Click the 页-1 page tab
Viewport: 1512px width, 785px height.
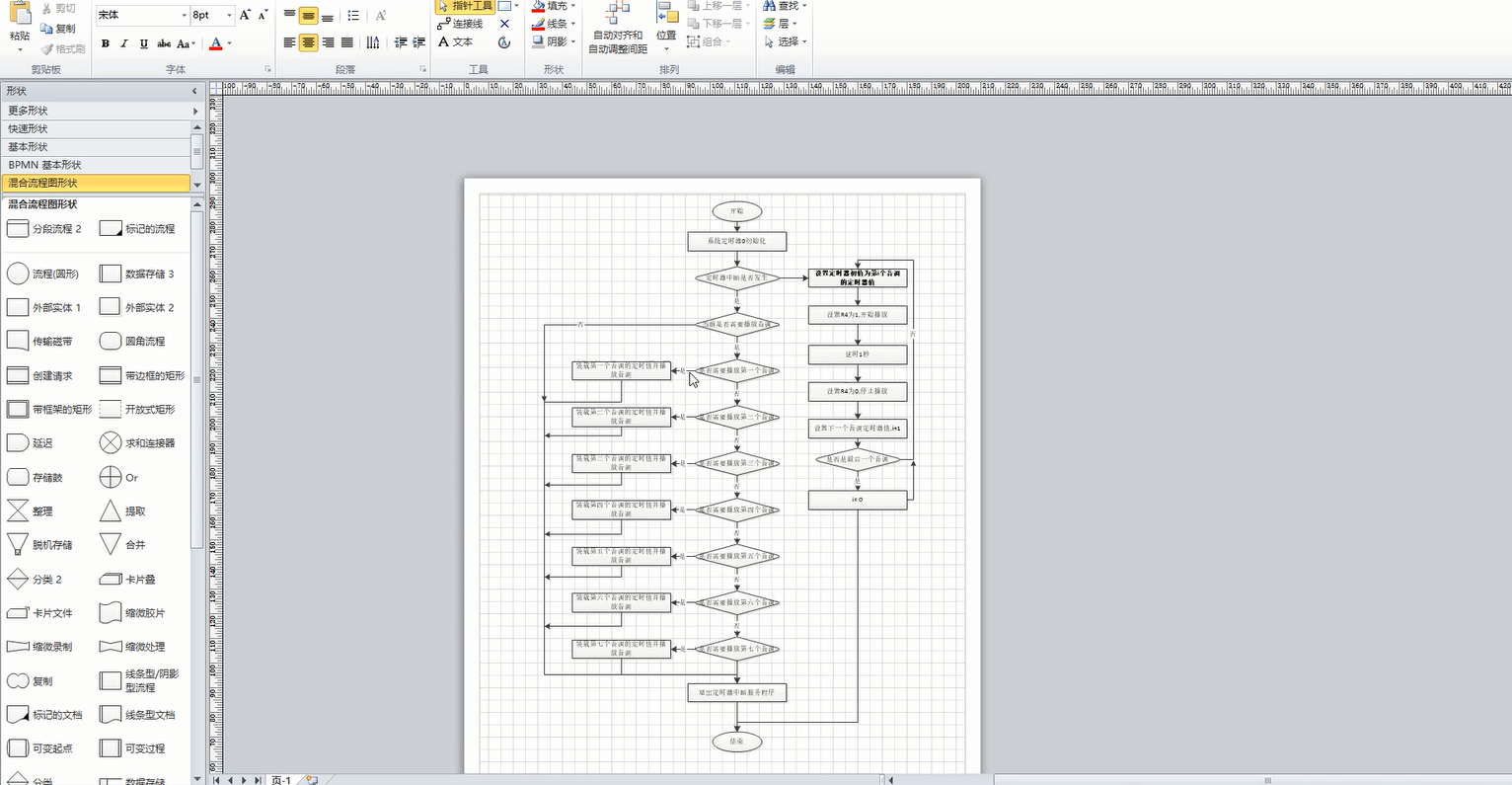pyautogui.click(x=281, y=779)
